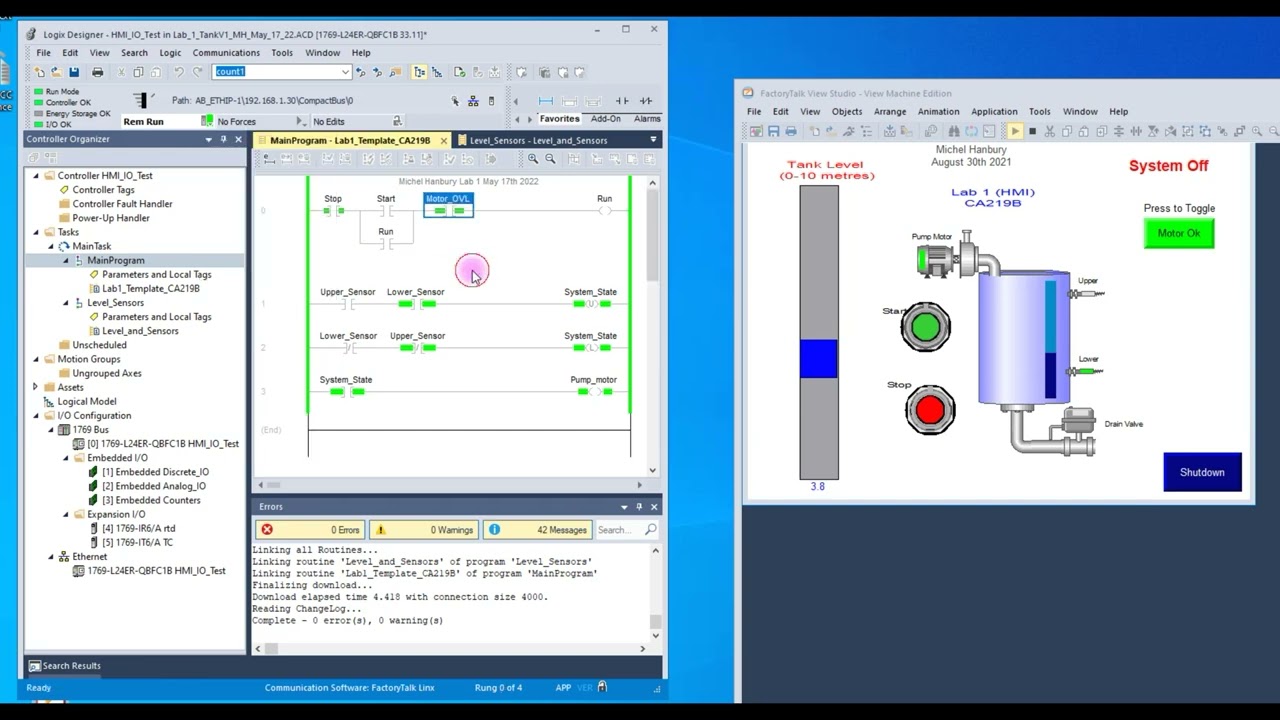Switch to Level_Sensors - Level_and_Sensors tab
The width and height of the screenshot is (1280, 720).
pyautogui.click(x=538, y=140)
